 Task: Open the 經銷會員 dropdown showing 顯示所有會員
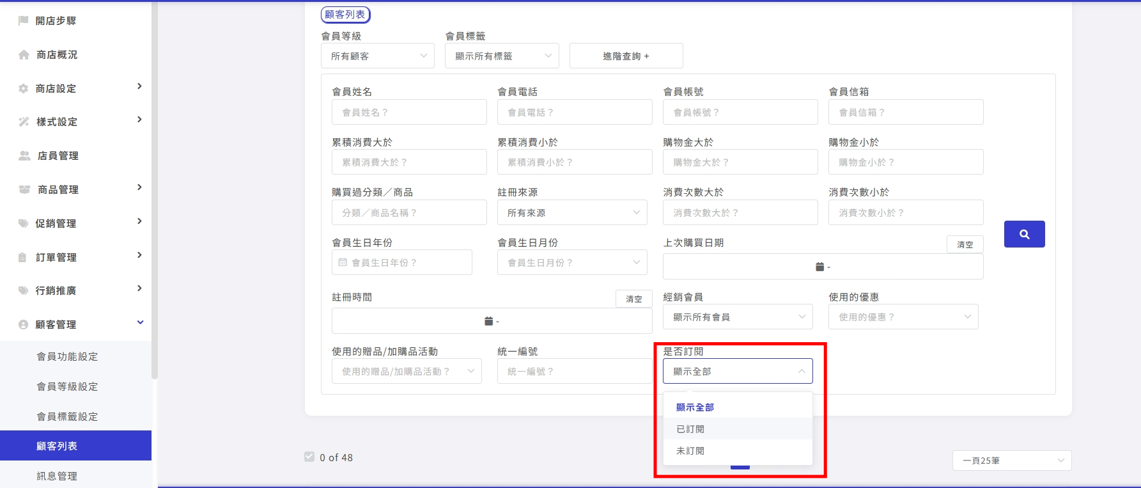(738, 317)
